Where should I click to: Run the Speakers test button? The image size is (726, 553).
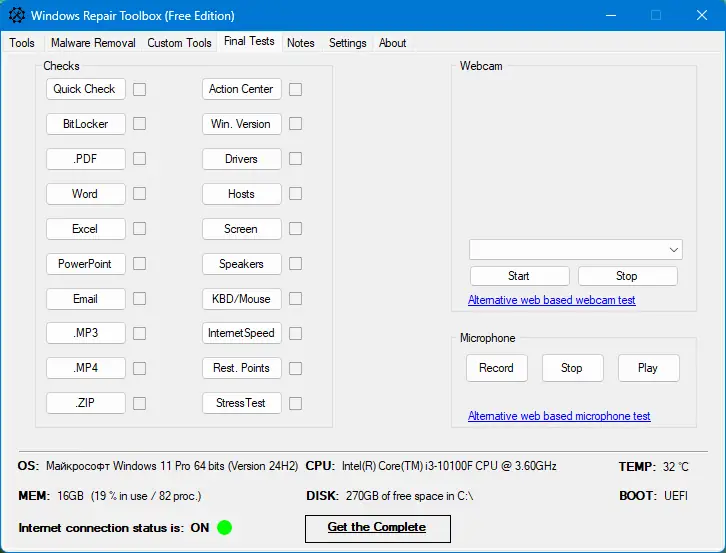(242, 264)
